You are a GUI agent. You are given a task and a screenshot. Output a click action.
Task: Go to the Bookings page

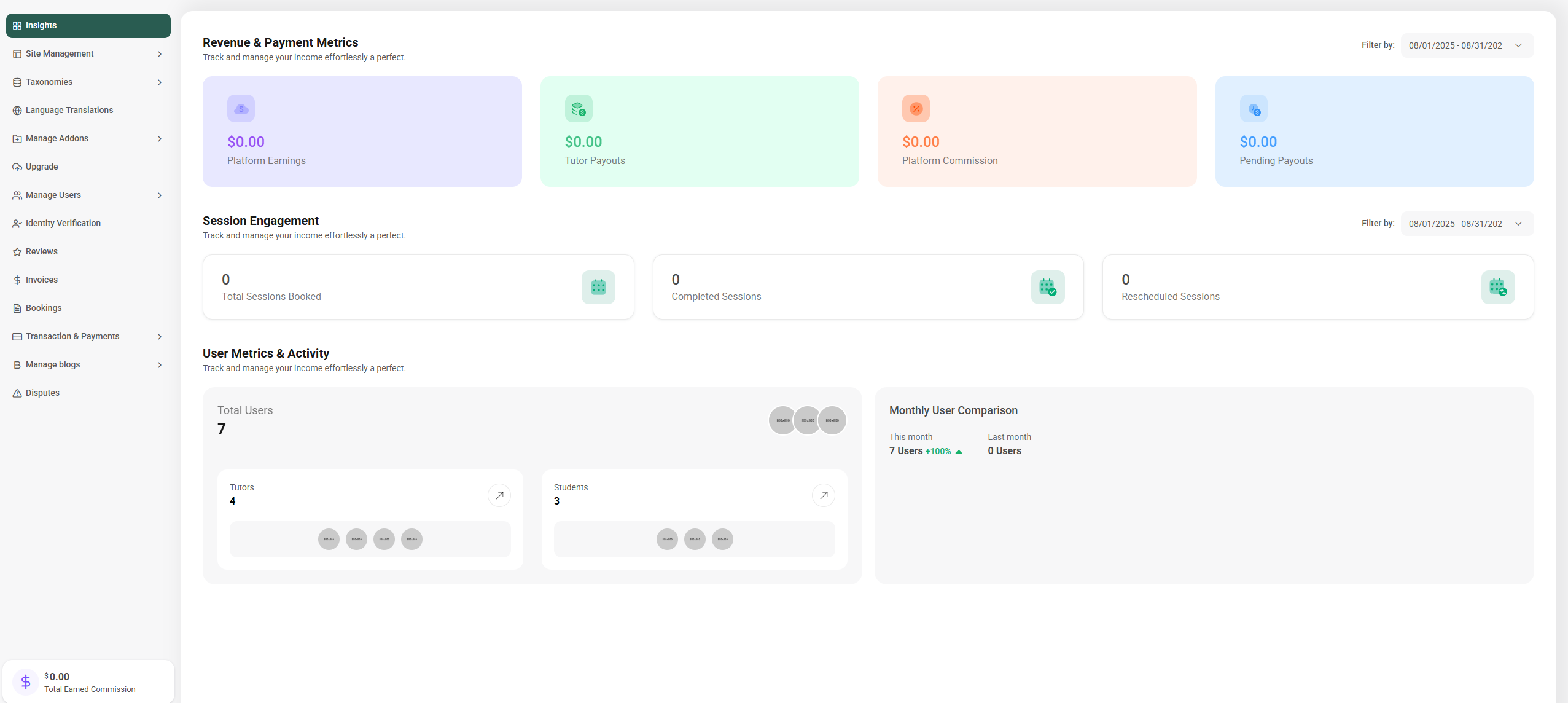pyautogui.click(x=43, y=308)
